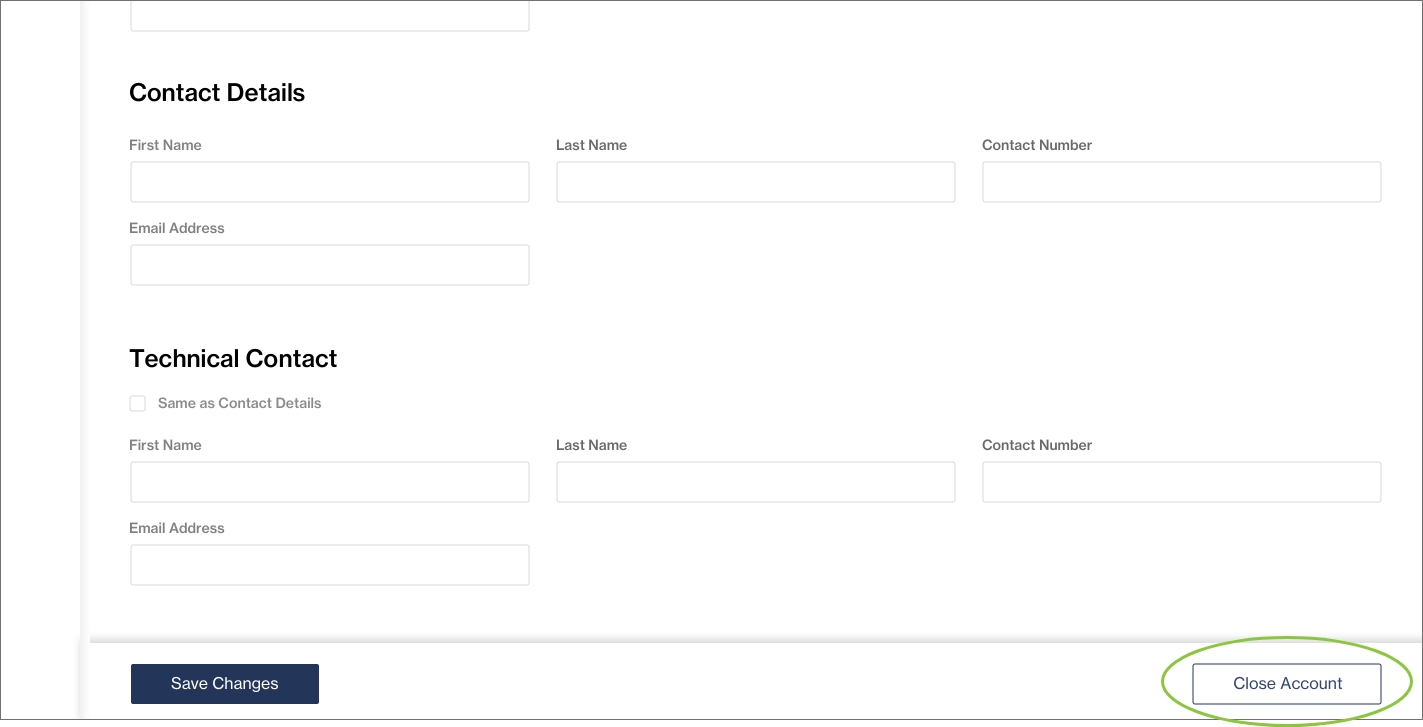1423x727 pixels.
Task: Click the Contact Details Last Name input
Action: coord(755,183)
